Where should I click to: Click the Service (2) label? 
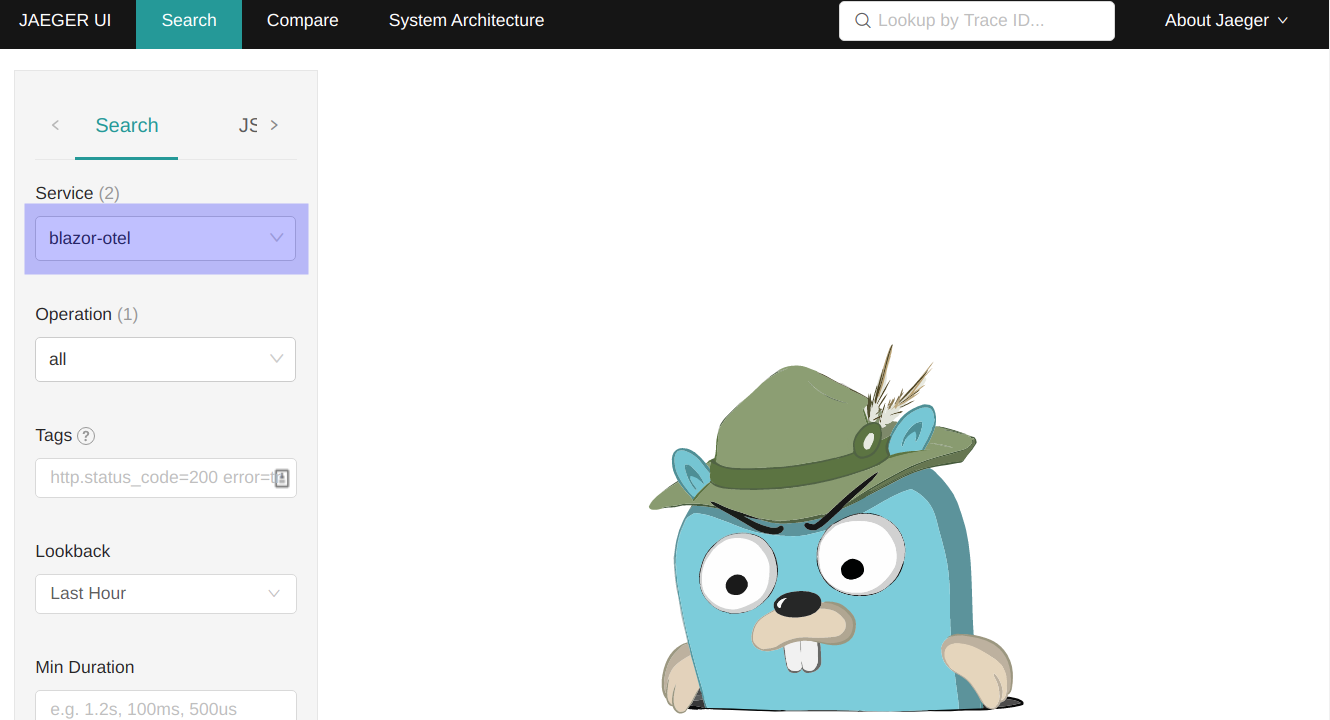[78, 193]
